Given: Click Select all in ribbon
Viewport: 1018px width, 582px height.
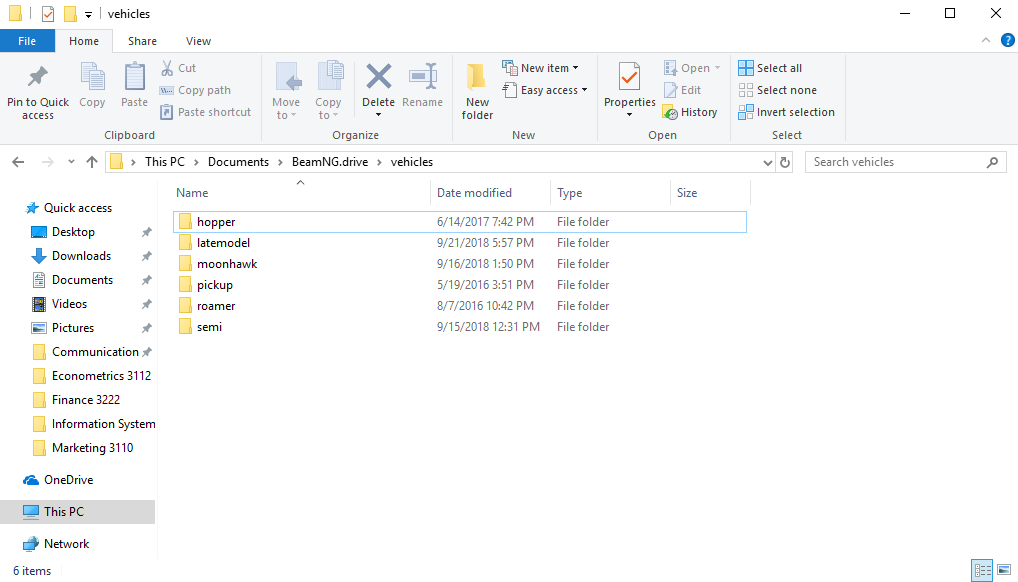Looking at the screenshot, I should 770,68.
